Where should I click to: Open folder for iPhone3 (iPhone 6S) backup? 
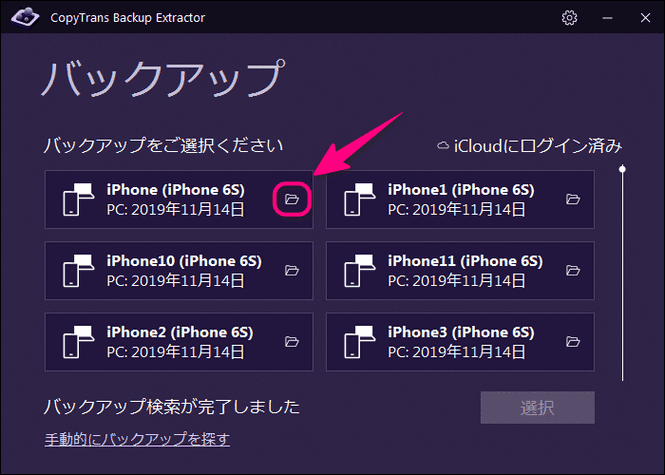(x=573, y=341)
